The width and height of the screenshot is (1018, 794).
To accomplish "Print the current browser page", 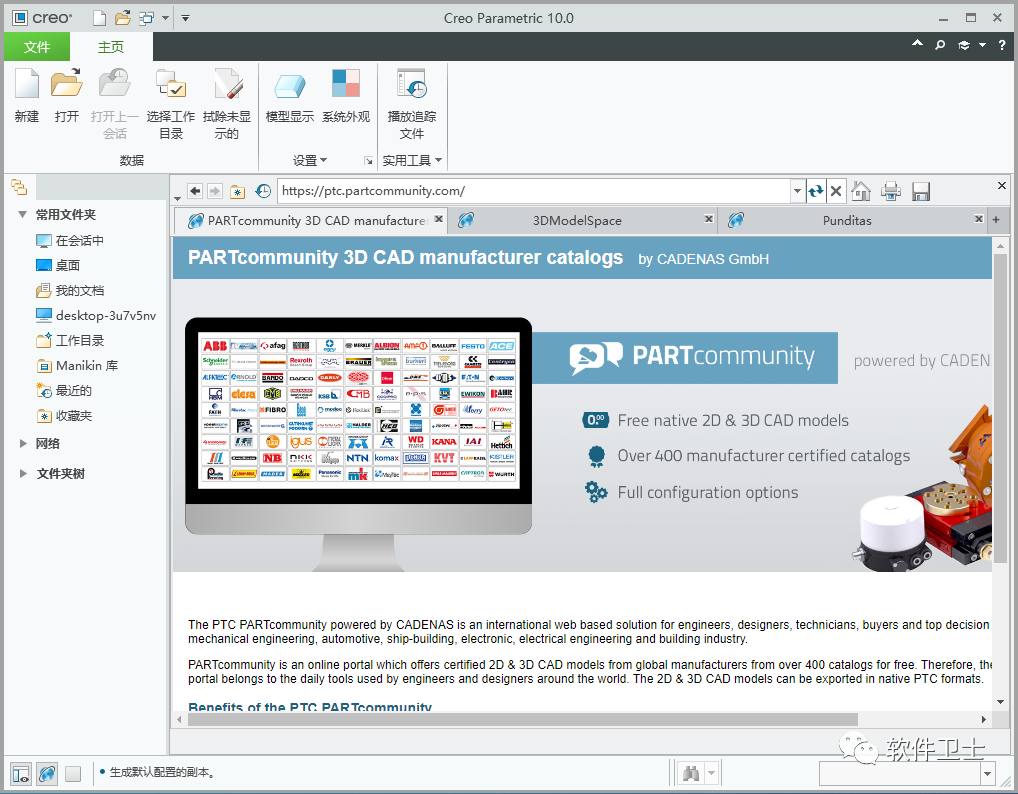I will coord(891,191).
